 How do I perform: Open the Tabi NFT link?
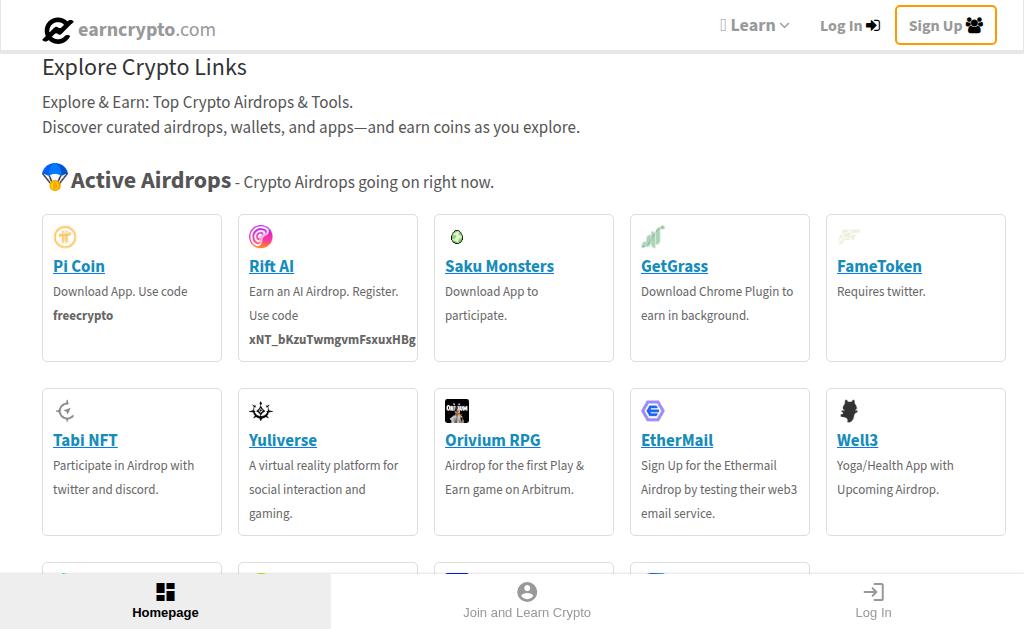[86, 440]
